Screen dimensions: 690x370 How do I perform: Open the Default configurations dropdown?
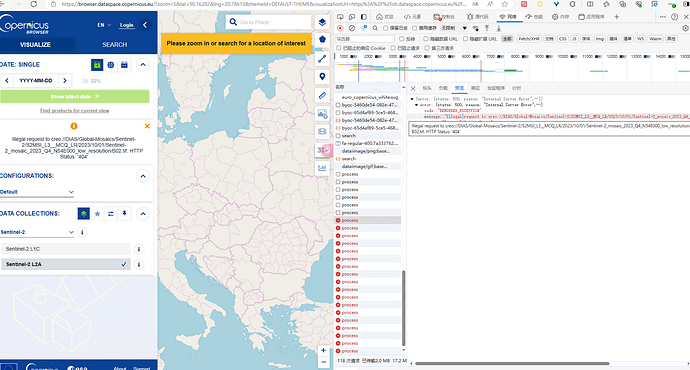37,192
